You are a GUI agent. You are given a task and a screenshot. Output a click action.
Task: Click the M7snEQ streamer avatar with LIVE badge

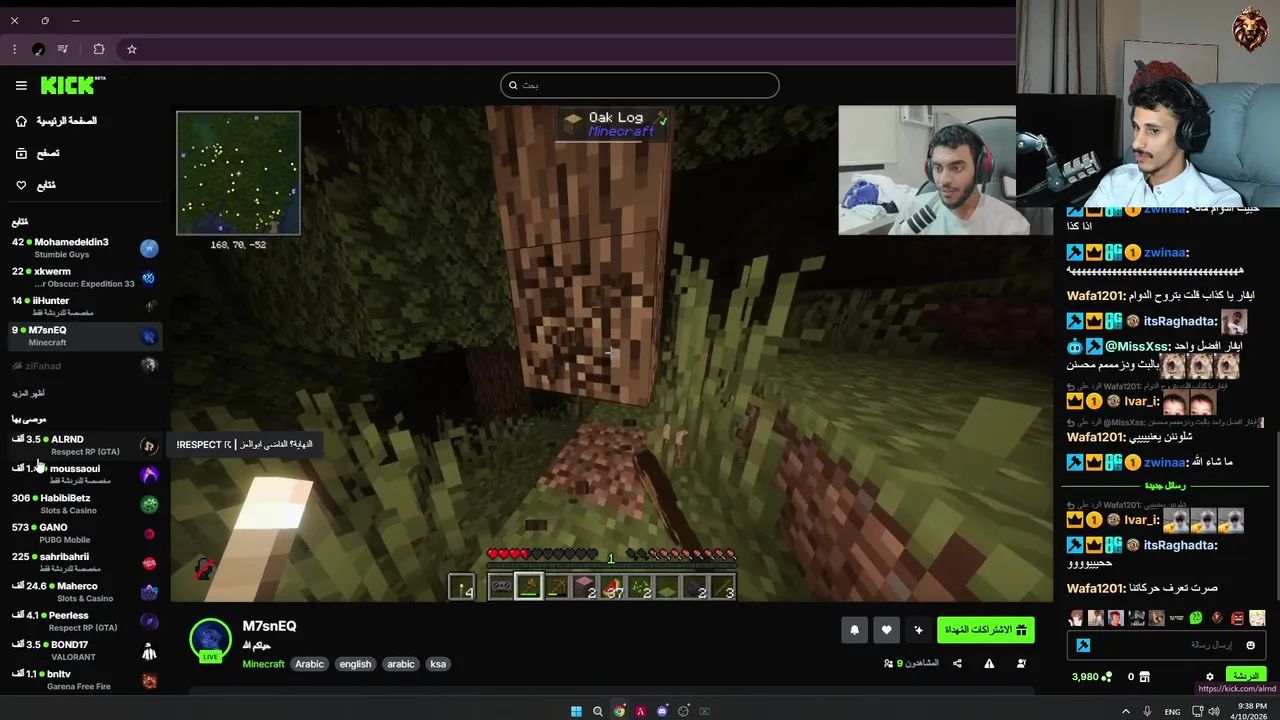pos(211,641)
